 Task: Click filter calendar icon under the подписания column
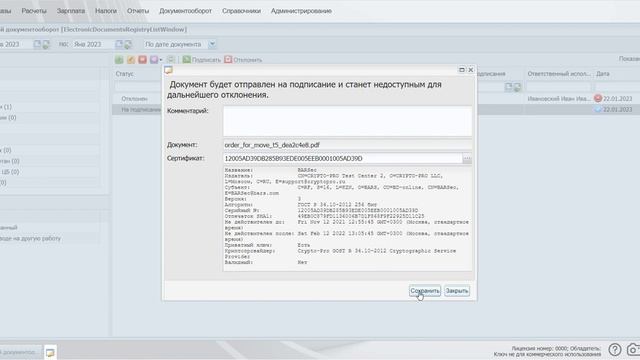click(x=508, y=87)
